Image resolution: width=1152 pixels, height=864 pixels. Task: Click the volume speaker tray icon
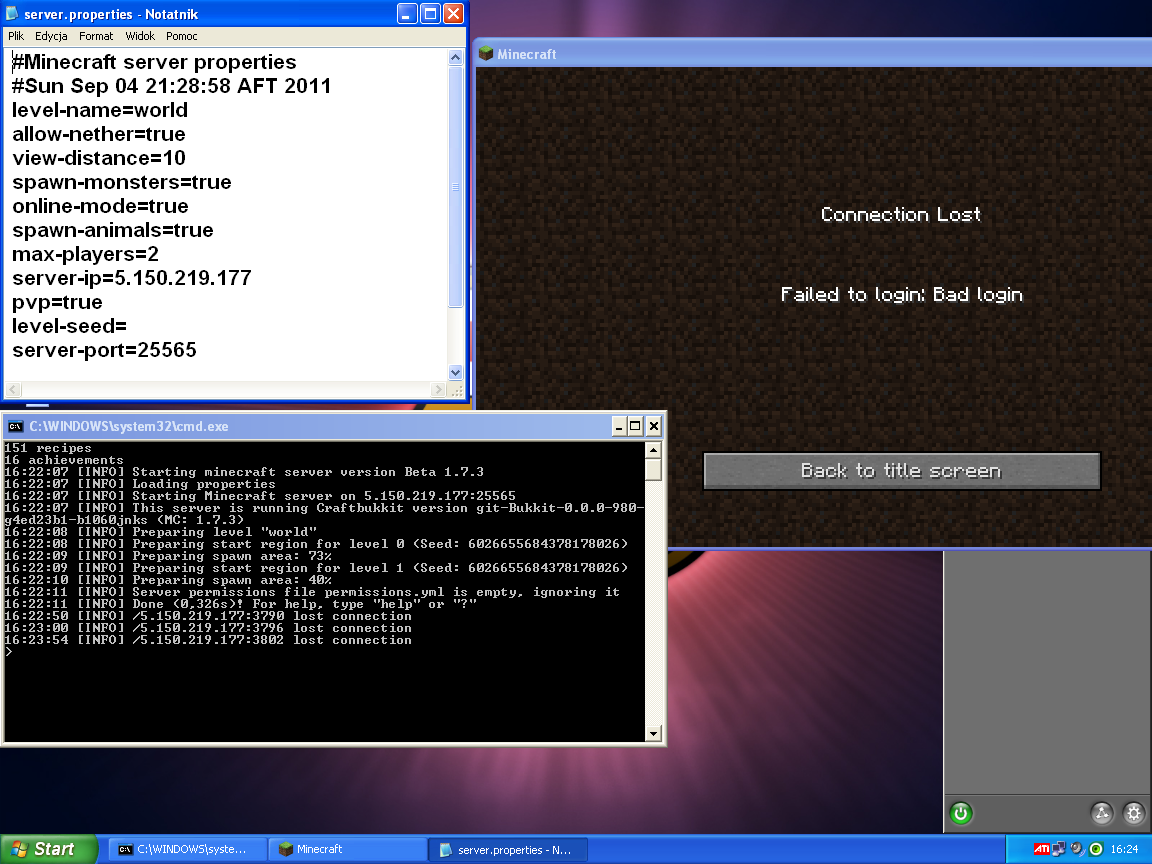1077,849
